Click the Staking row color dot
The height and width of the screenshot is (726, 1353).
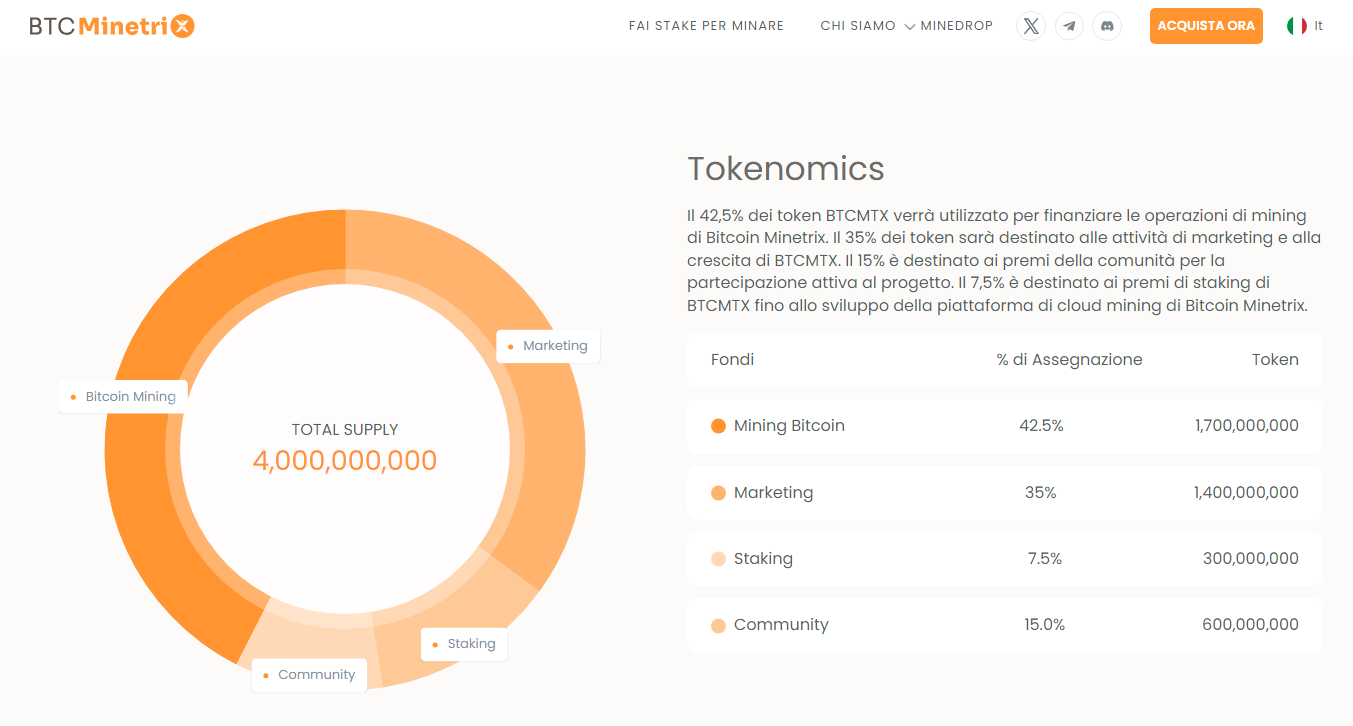tap(718, 559)
